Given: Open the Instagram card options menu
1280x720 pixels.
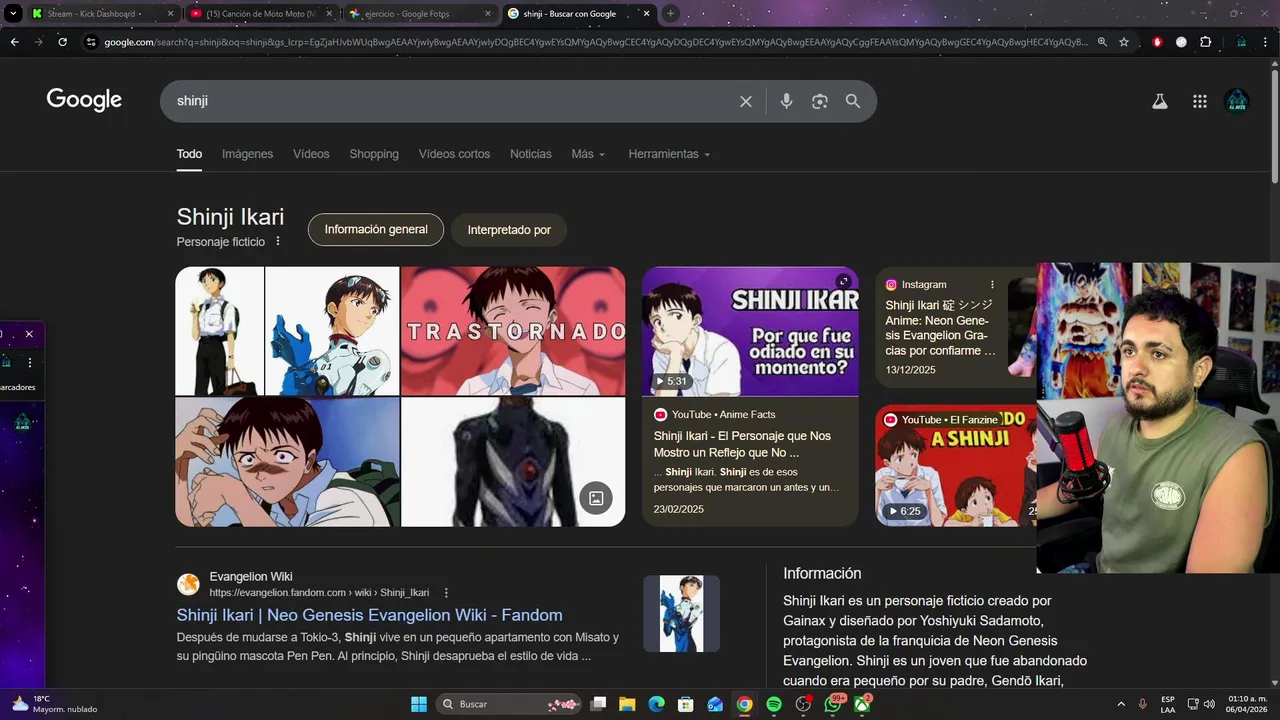Looking at the screenshot, I should click(992, 285).
